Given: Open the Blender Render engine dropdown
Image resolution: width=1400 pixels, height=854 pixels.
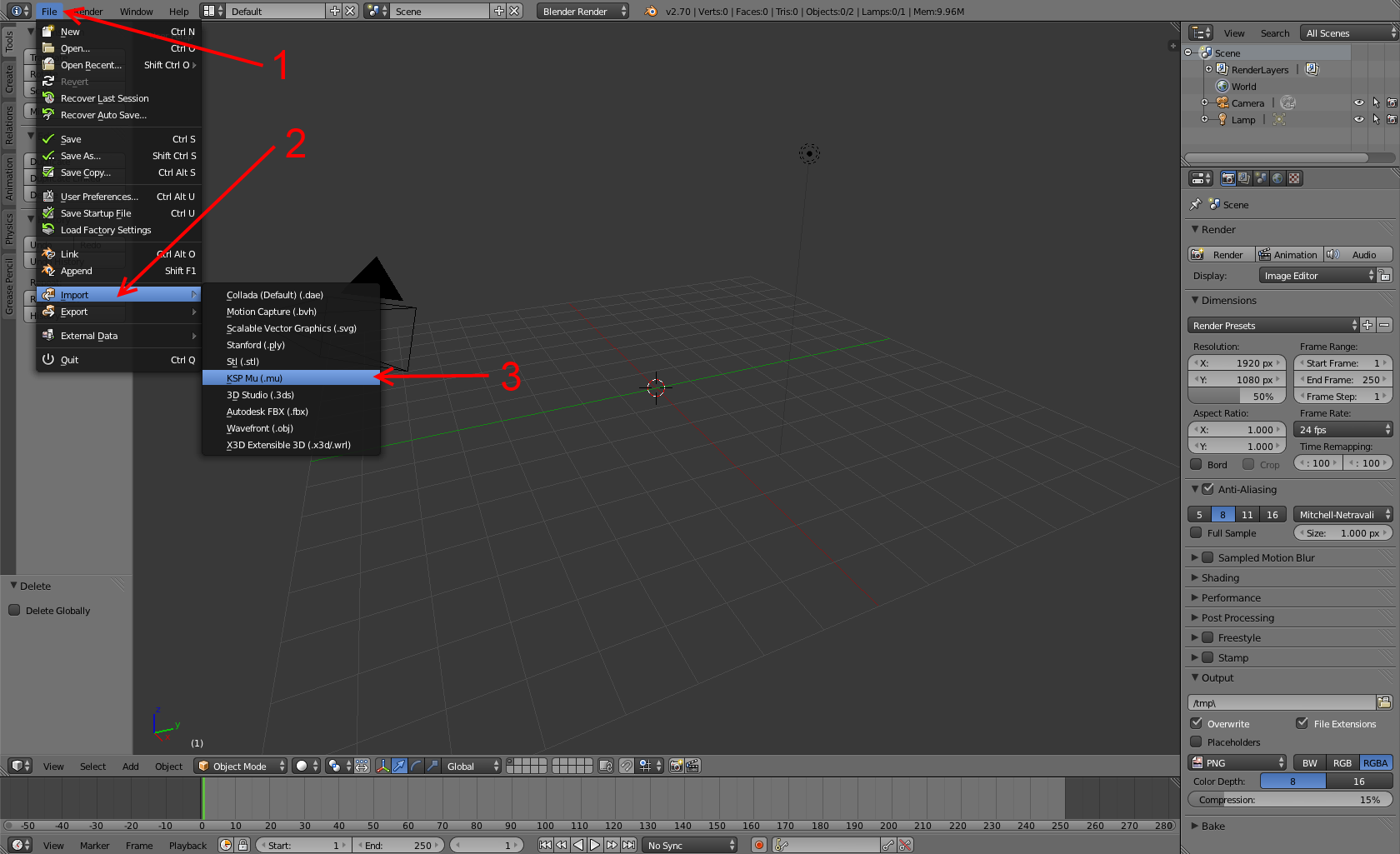Looking at the screenshot, I should point(582,12).
